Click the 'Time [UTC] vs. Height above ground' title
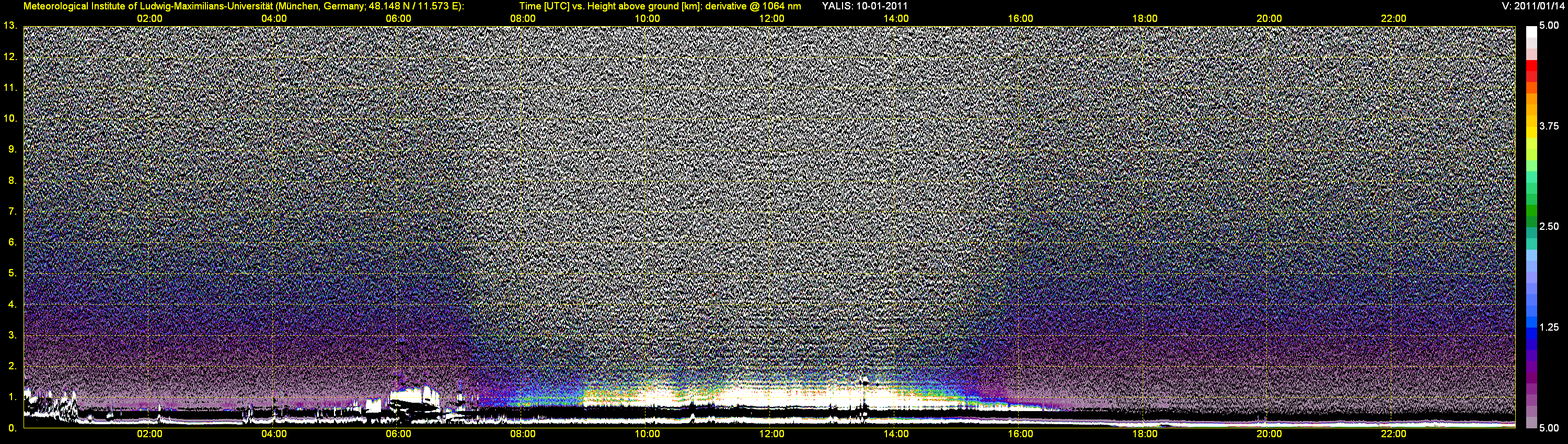Image resolution: width=1568 pixels, height=444 pixels. (x=660, y=6)
